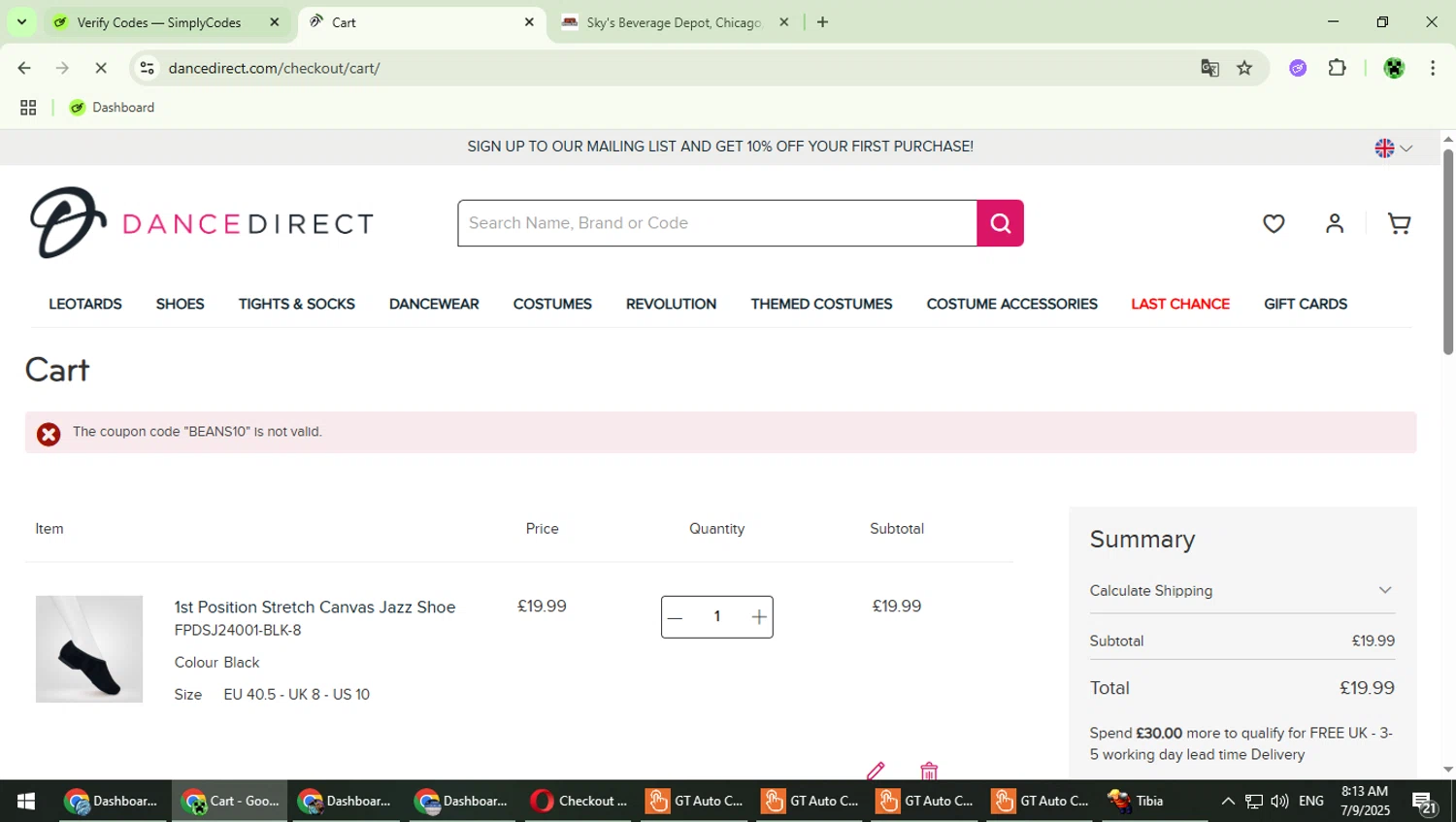Viewport: 1456px width, 822px height.
Task: Open the language flag dropdown
Action: coord(1393,148)
